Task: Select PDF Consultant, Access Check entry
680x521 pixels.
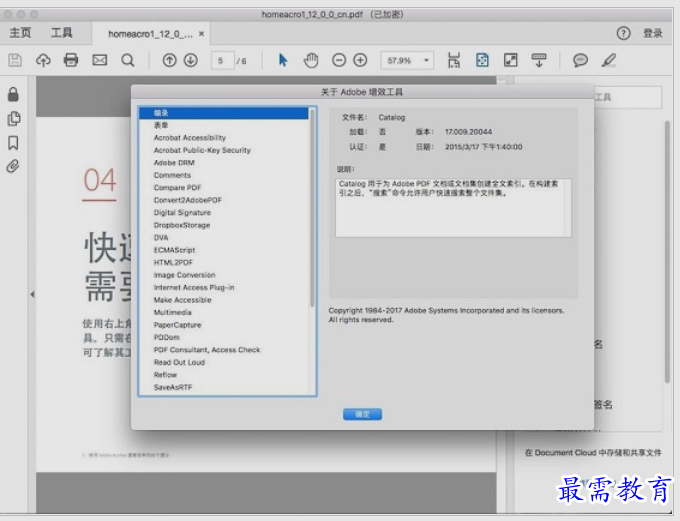Action: tap(224, 350)
